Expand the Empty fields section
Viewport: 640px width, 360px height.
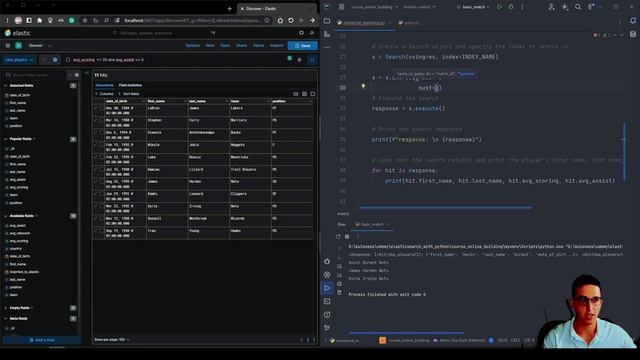[6, 308]
